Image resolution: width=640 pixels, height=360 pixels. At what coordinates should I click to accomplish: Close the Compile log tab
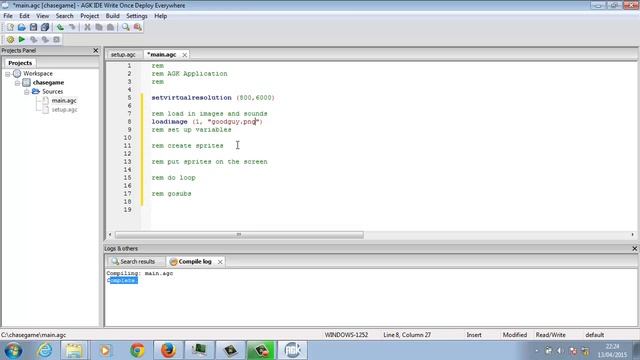220,262
